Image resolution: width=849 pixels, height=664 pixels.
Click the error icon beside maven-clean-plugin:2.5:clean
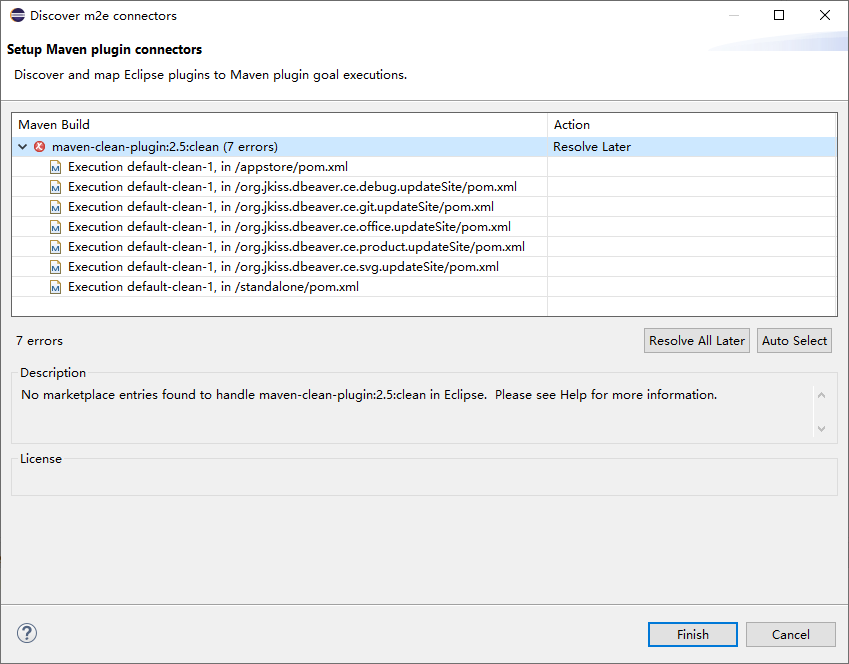[x=38, y=146]
